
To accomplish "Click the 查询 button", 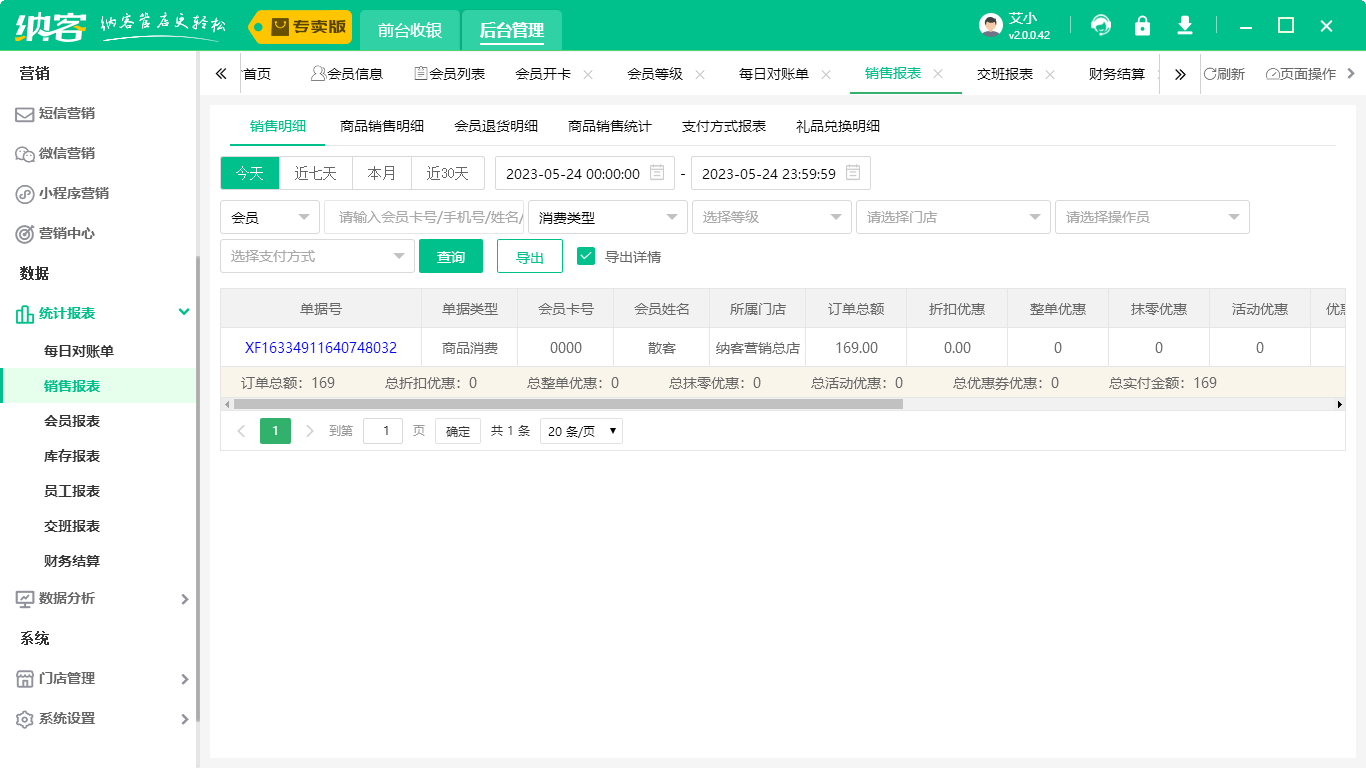I will click(x=451, y=256).
